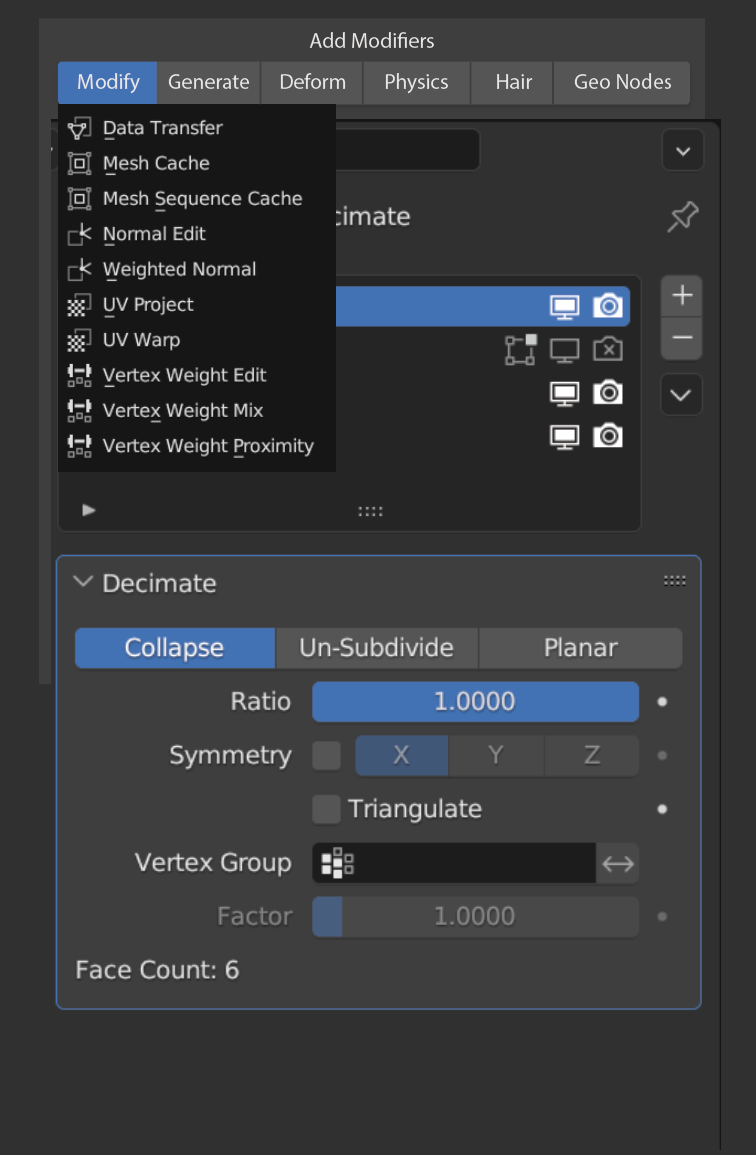Toggle viewport display on the highlighted modifier row
Viewport: 756px width, 1155px height.
click(x=564, y=306)
